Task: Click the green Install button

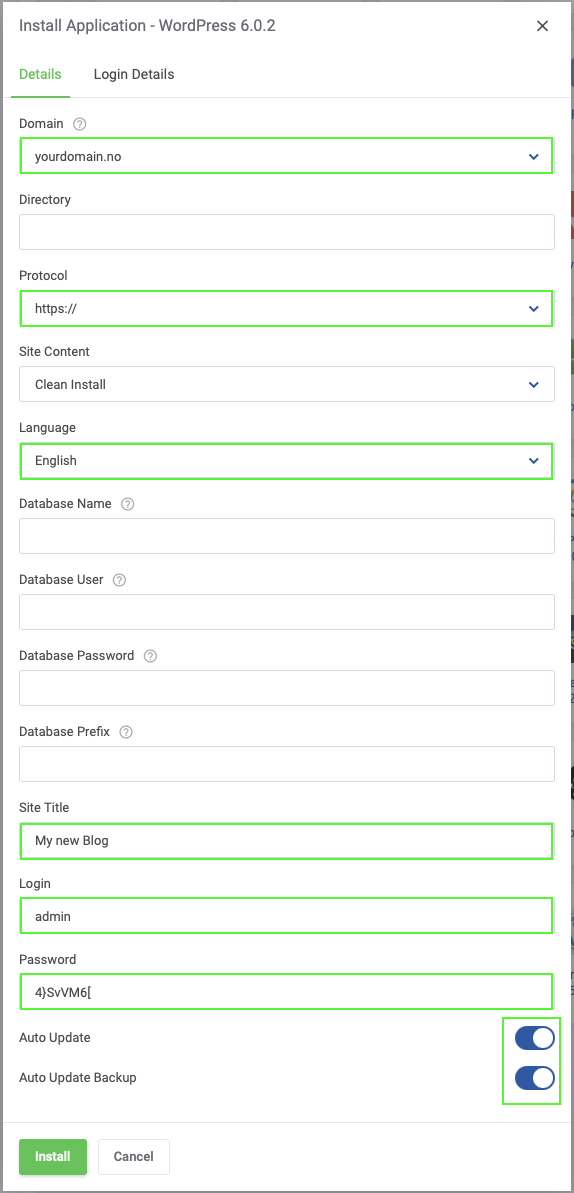Action: (53, 1156)
